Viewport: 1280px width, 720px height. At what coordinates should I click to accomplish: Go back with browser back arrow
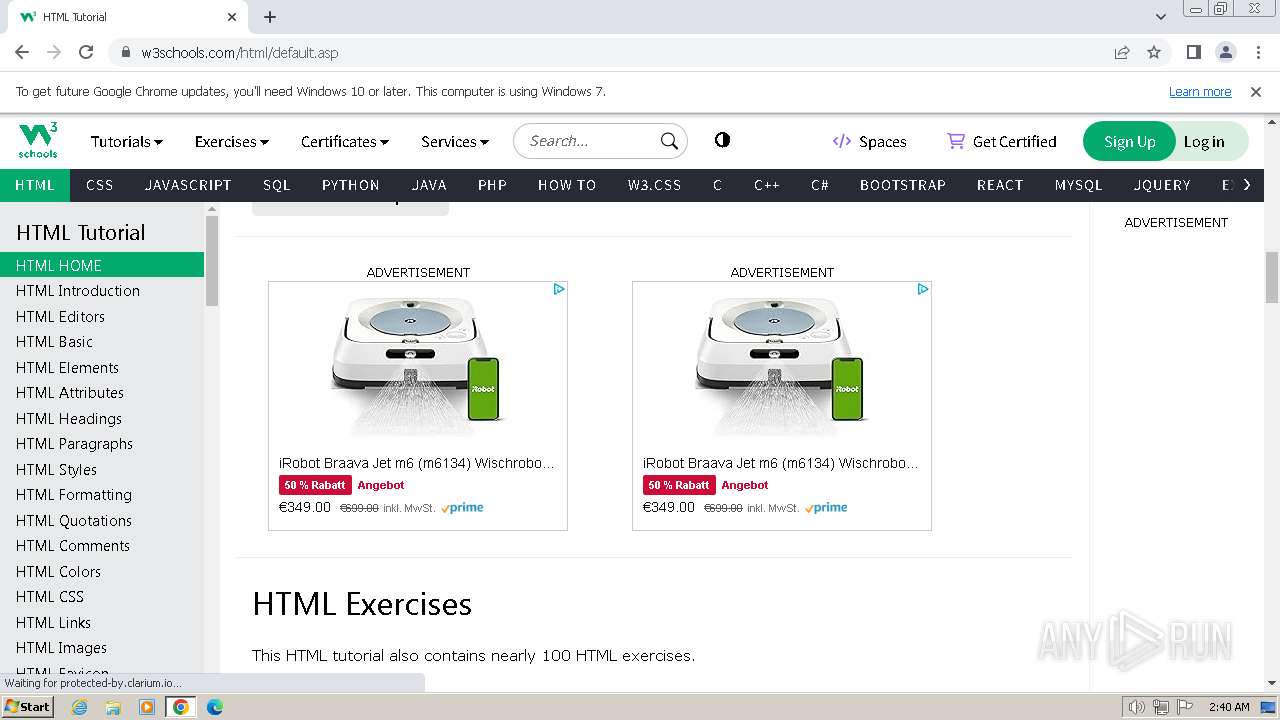pyautogui.click(x=22, y=52)
